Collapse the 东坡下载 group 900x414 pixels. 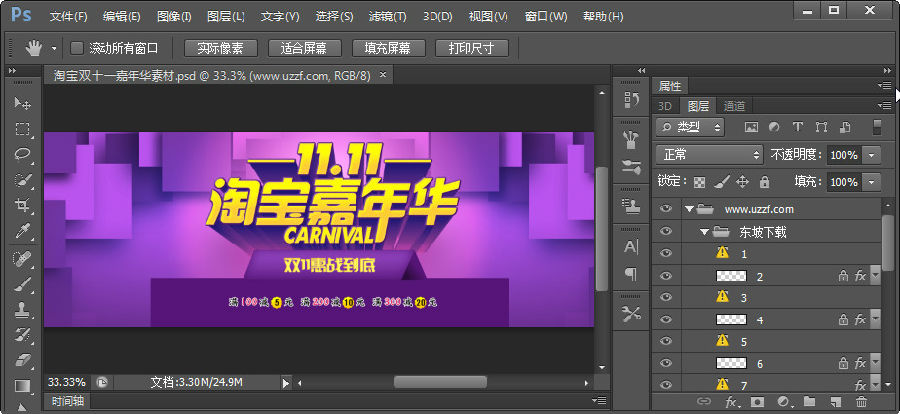[704, 231]
